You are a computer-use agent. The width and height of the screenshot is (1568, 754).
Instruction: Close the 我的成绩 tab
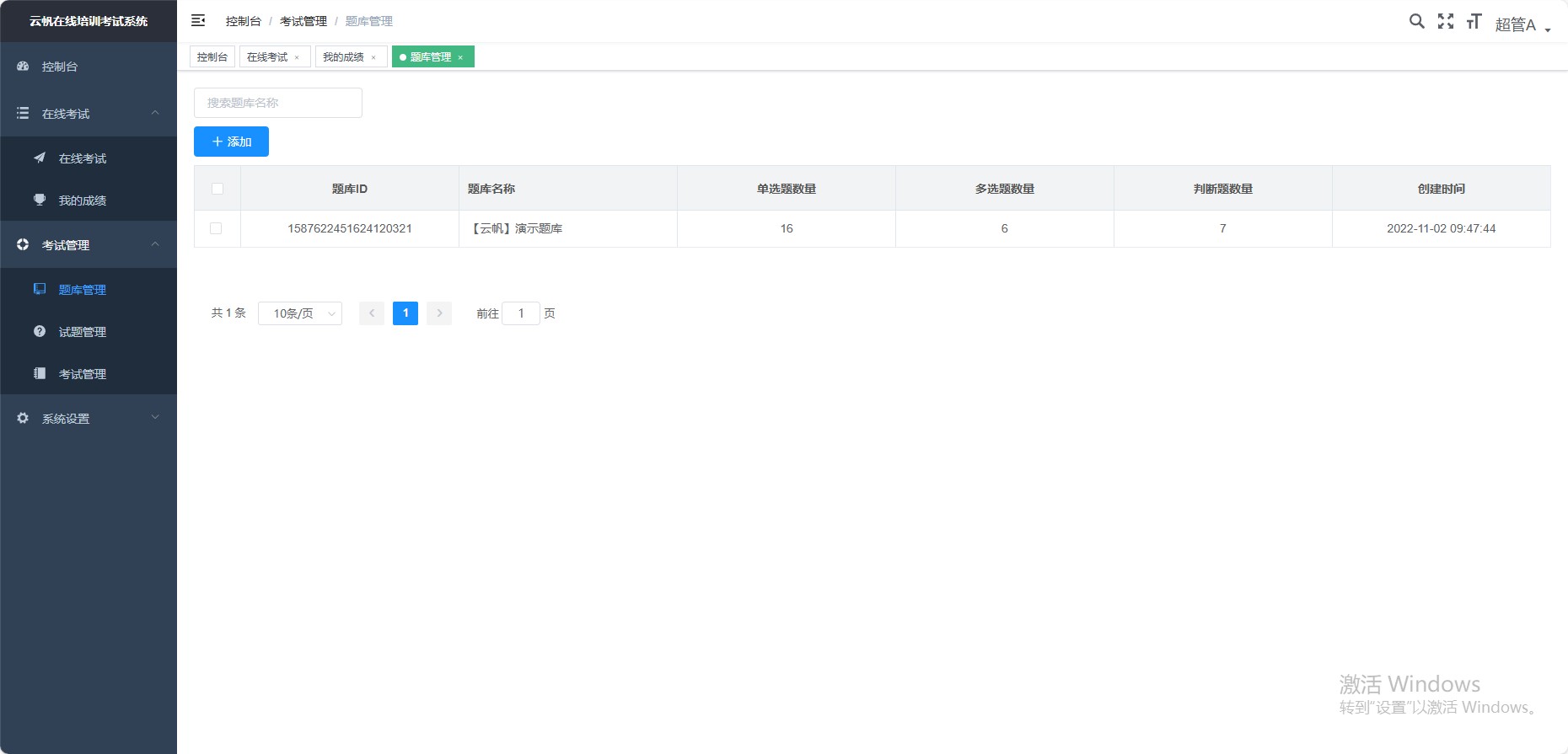[373, 57]
